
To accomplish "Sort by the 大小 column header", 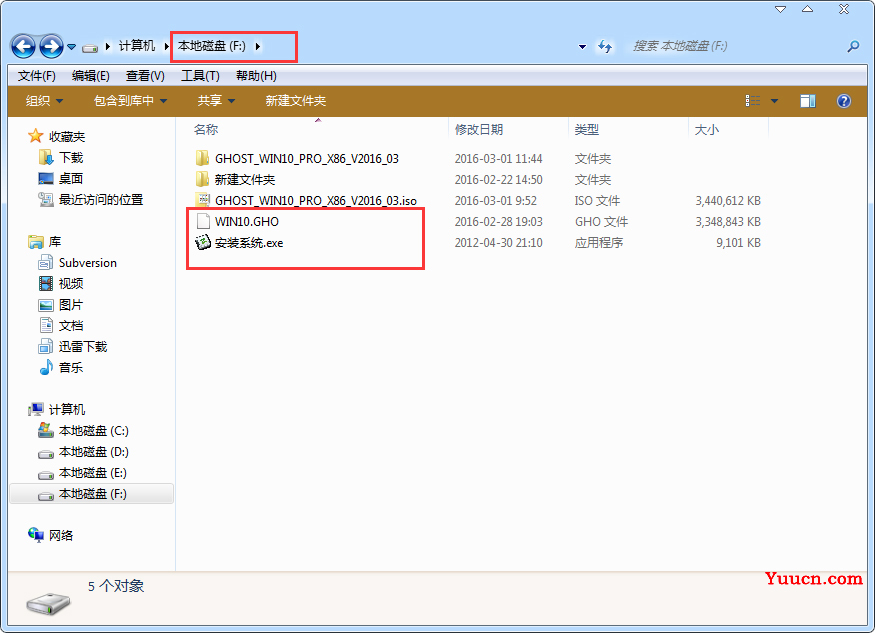I will tap(706, 130).
